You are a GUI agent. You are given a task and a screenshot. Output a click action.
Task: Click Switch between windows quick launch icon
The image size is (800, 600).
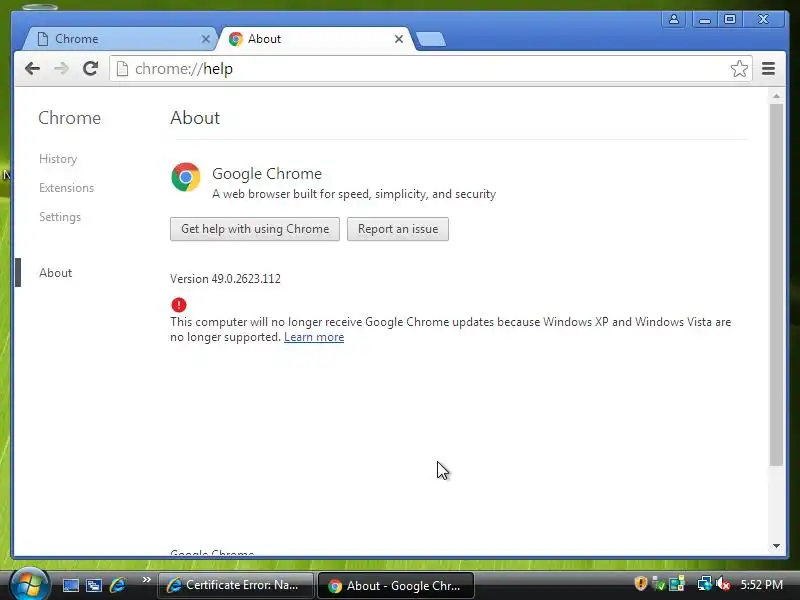click(94, 585)
